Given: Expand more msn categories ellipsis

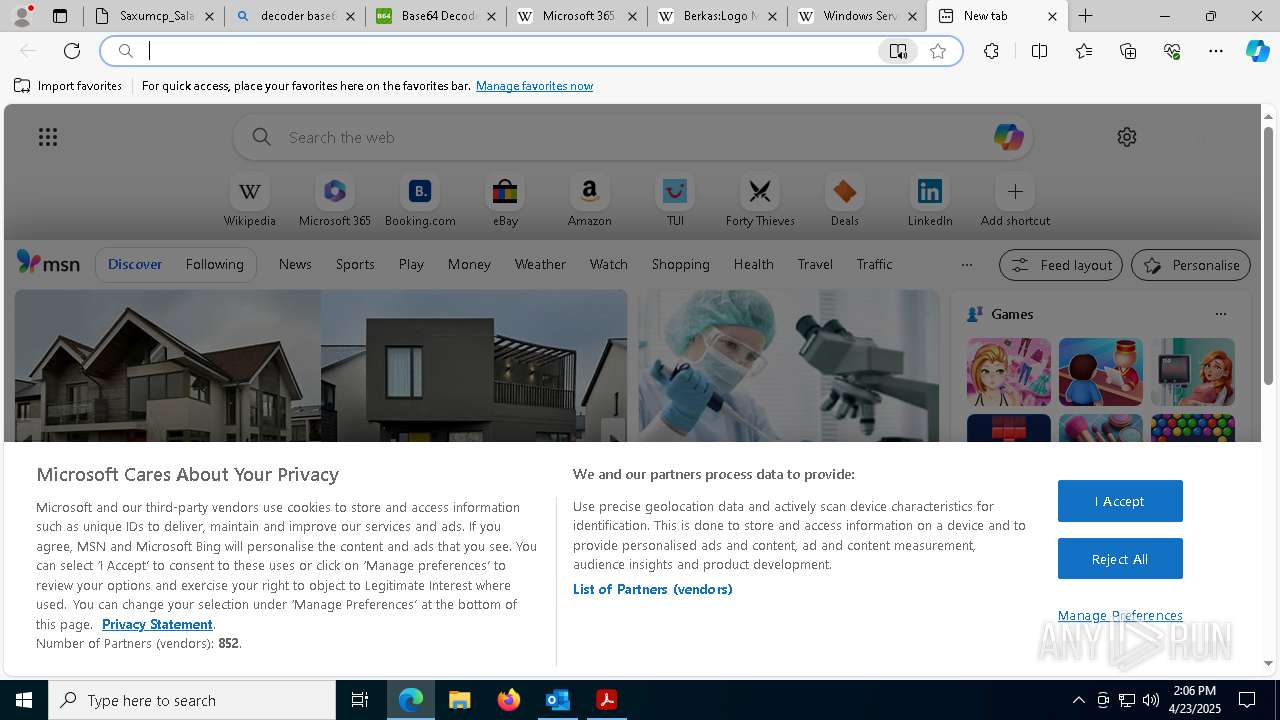Looking at the screenshot, I should click(x=966, y=264).
